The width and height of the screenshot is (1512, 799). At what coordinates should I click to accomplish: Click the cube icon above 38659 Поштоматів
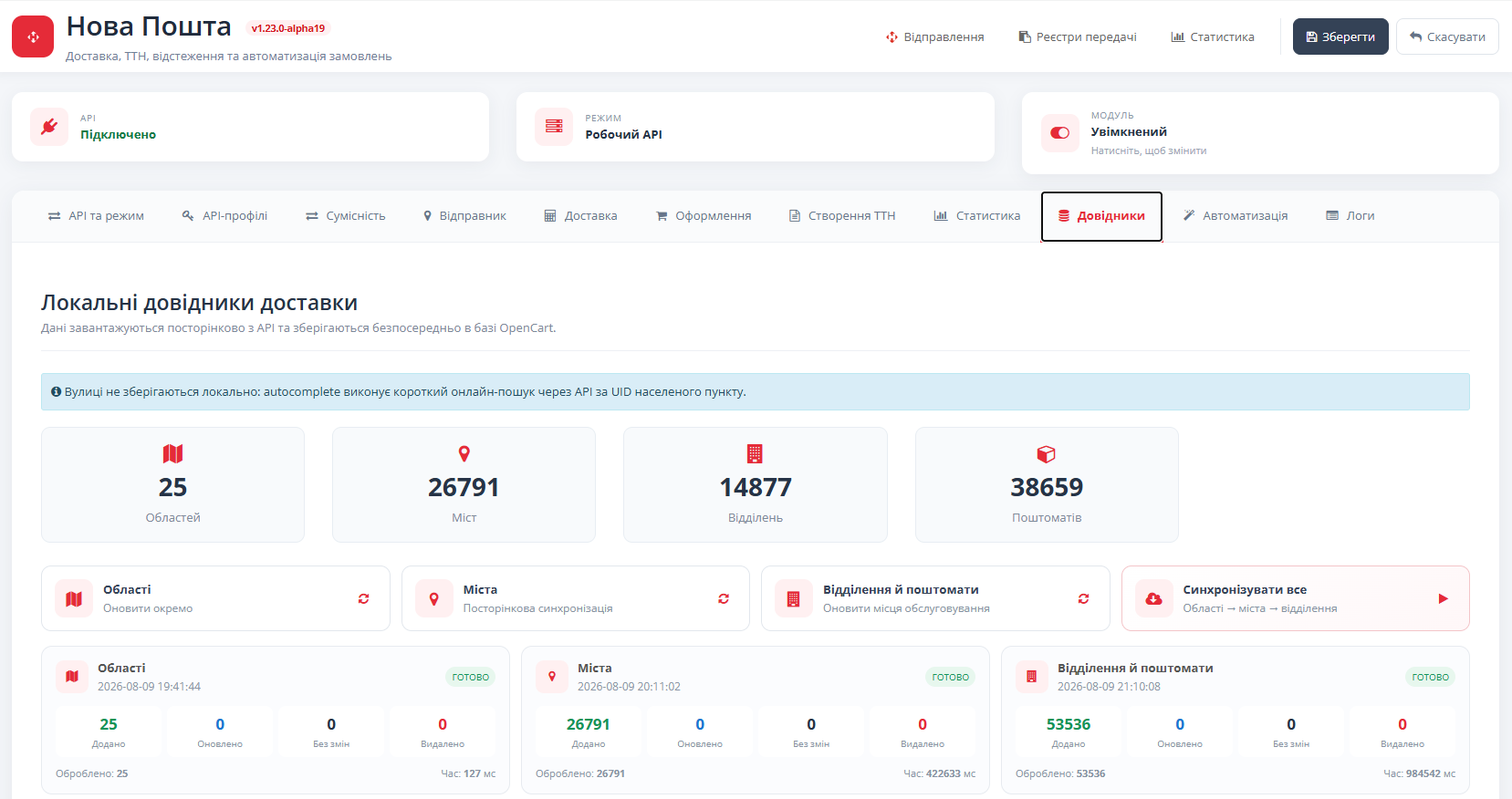click(x=1046, y=453)
